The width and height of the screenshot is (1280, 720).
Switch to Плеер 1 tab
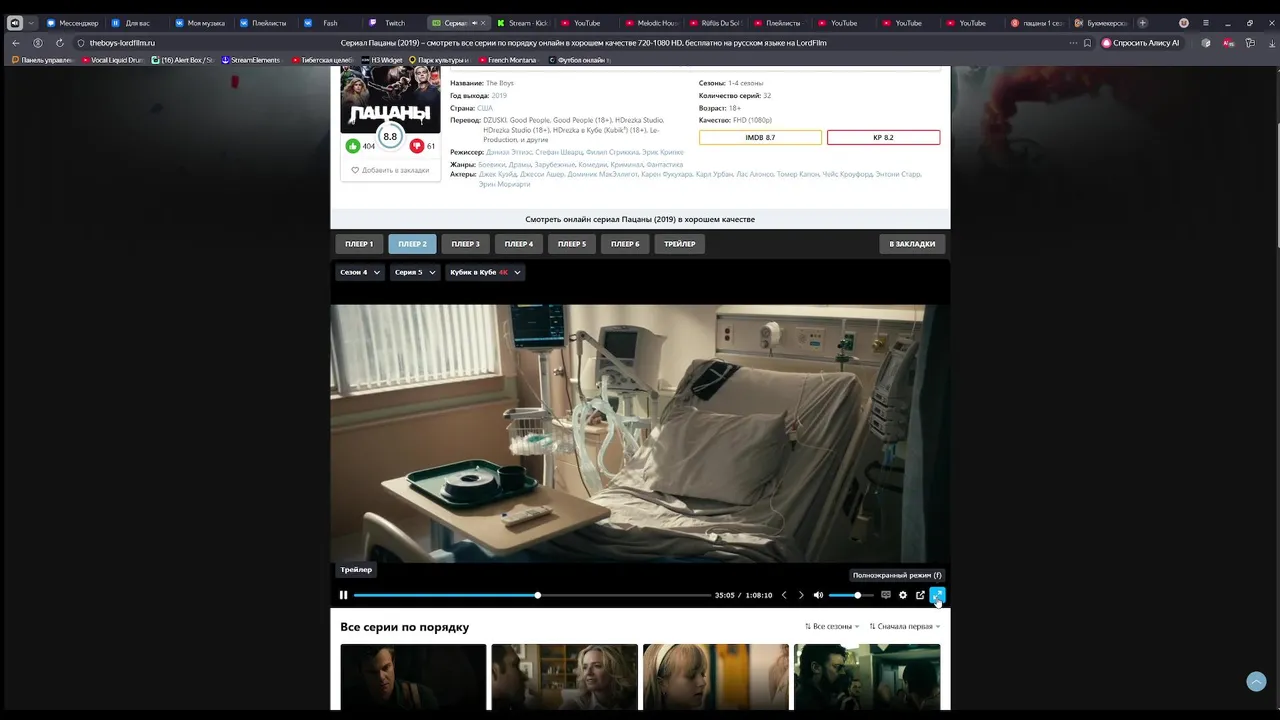click(359, 244)
